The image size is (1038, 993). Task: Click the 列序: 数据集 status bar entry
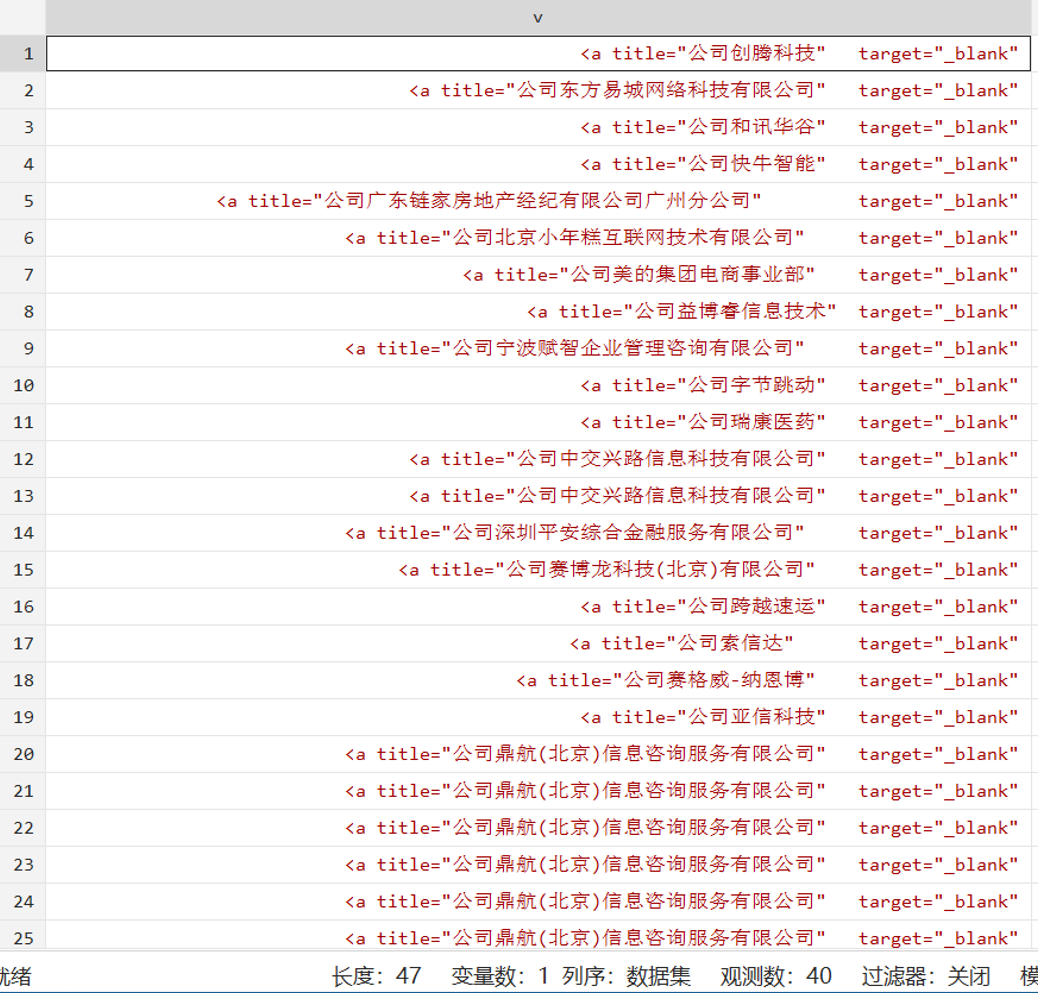tap(626, 976)
